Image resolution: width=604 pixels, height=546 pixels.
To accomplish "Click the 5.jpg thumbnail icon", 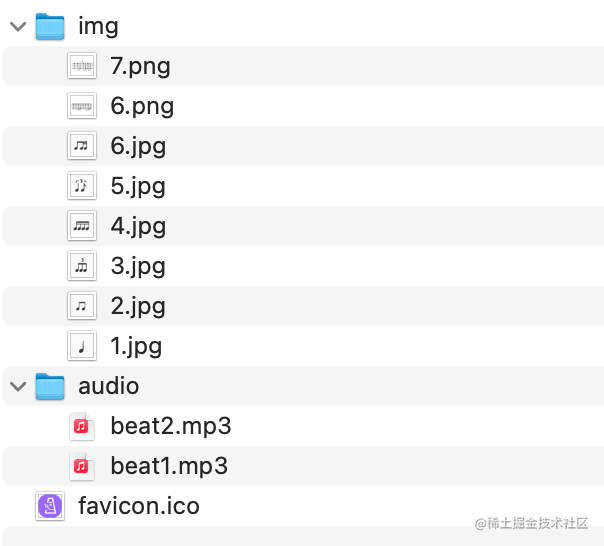I will [x=82, y=186].
